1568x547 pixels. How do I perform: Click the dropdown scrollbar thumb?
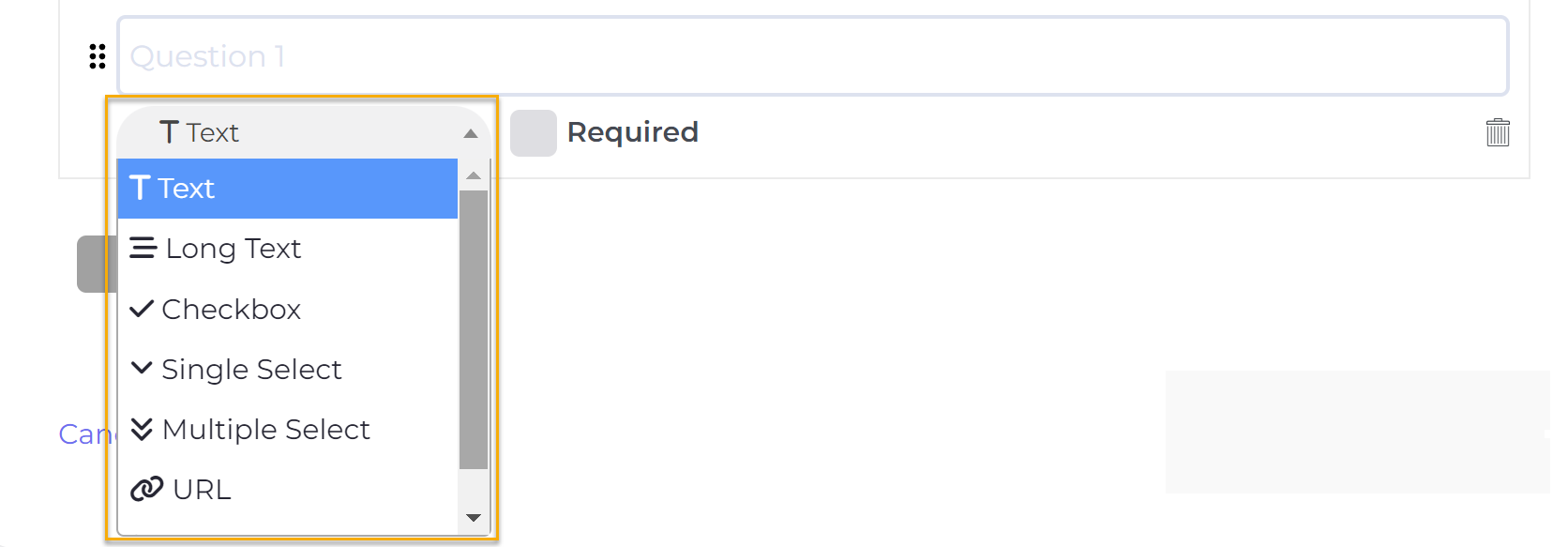pos(474,328)
